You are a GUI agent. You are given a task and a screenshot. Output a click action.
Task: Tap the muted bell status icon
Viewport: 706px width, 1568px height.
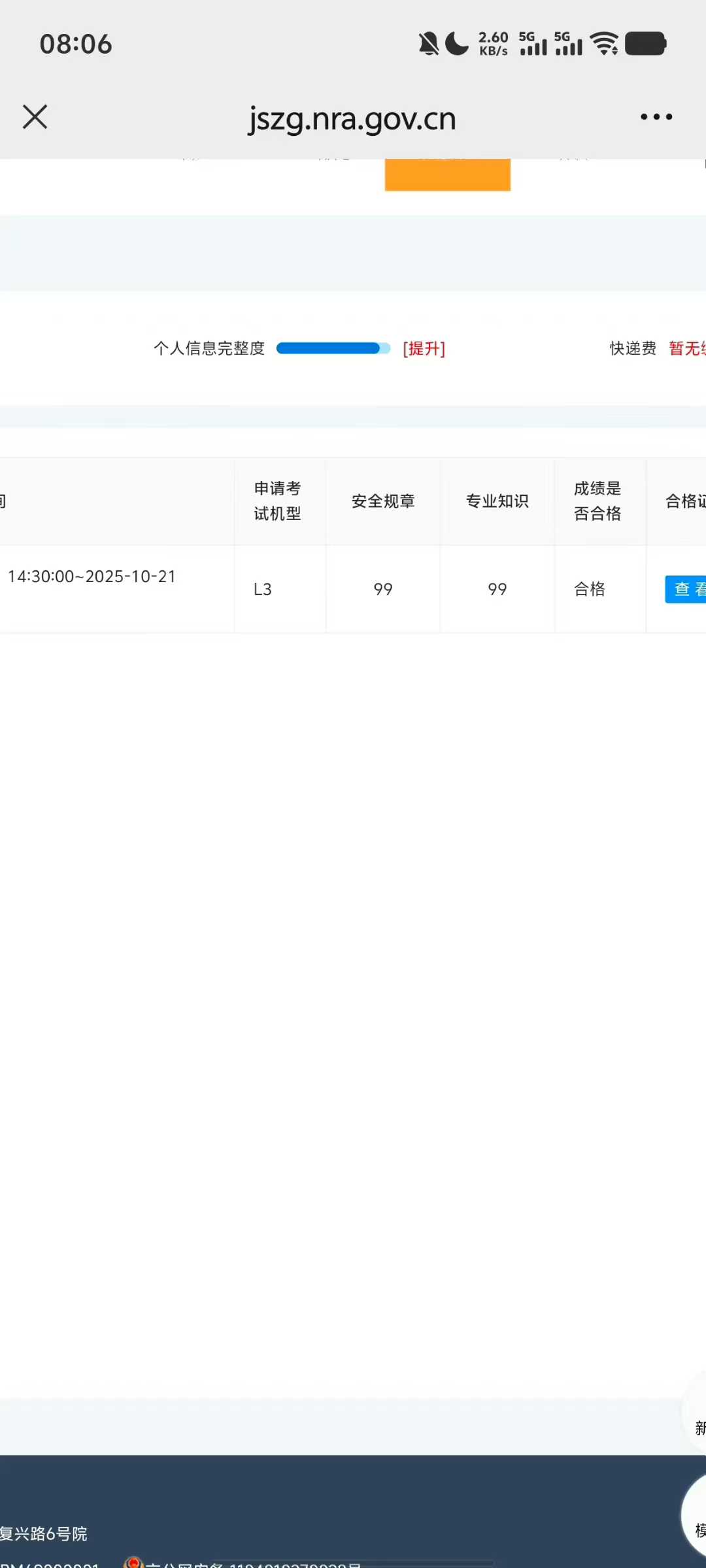428,44
